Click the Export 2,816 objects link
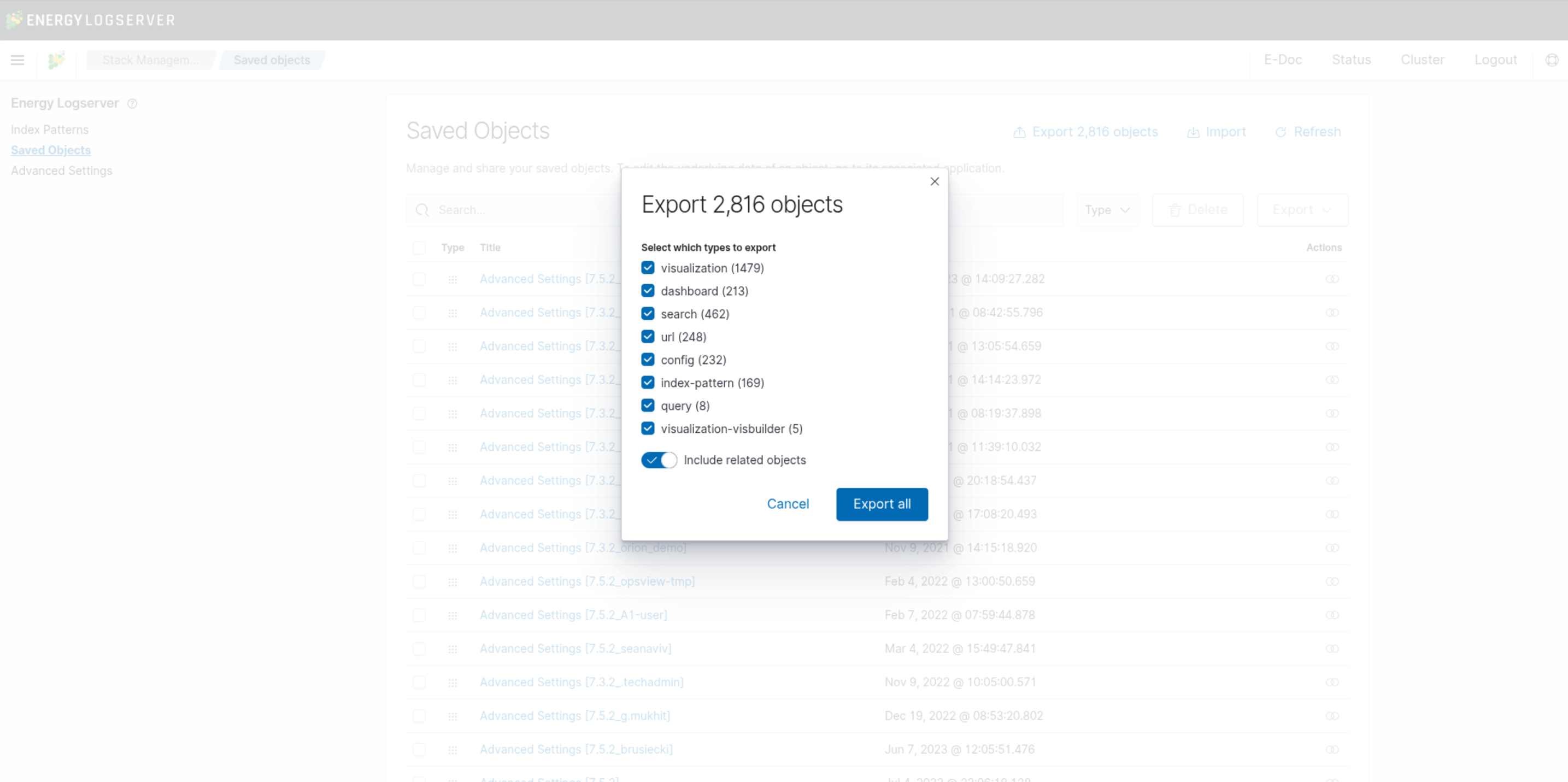This screenshot has height=782, width=1568. pyautogui.click(x=1085, y=132)
